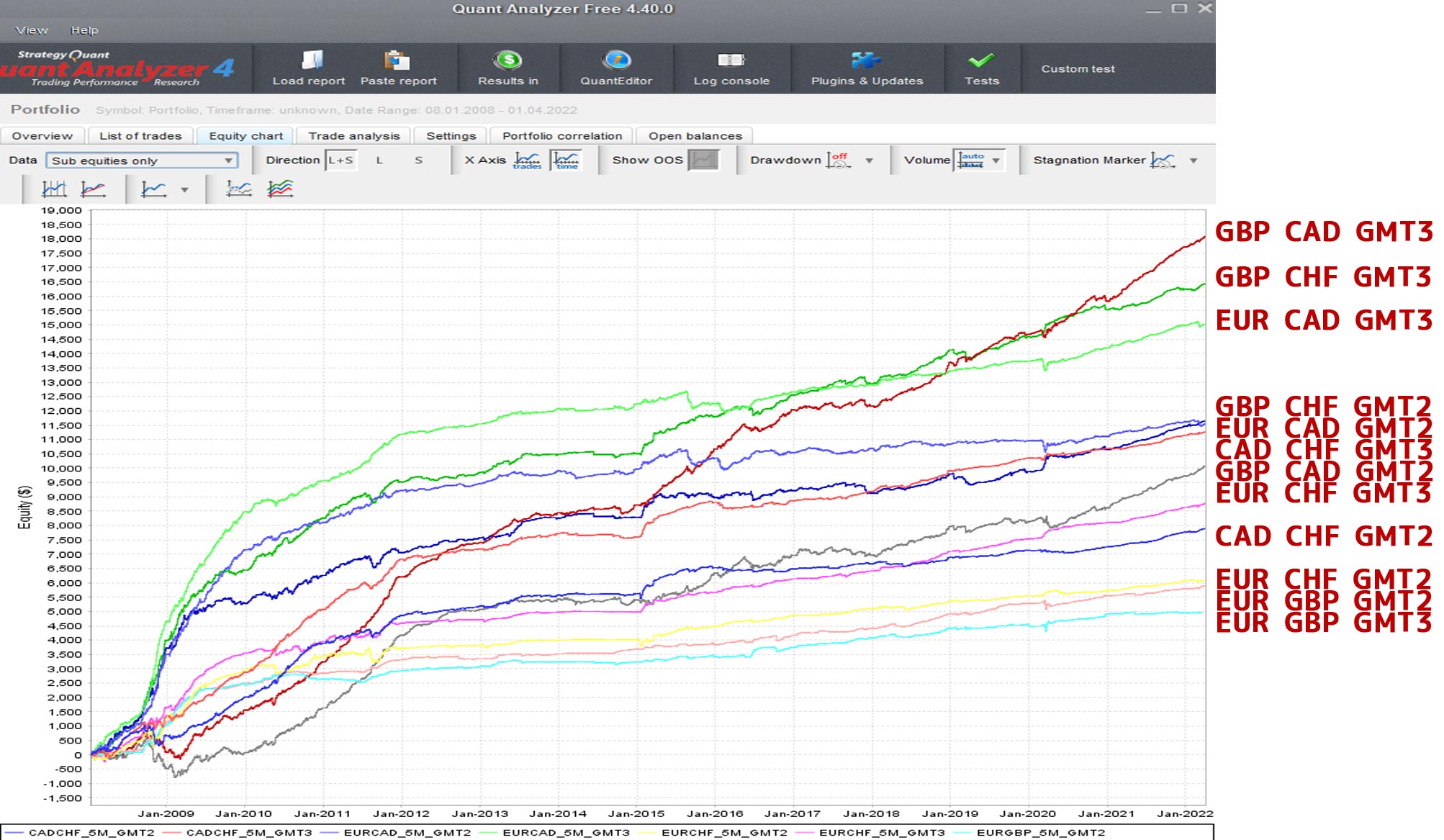
Task: Open the Portfolio correlation tab
Action: [561, 136]
